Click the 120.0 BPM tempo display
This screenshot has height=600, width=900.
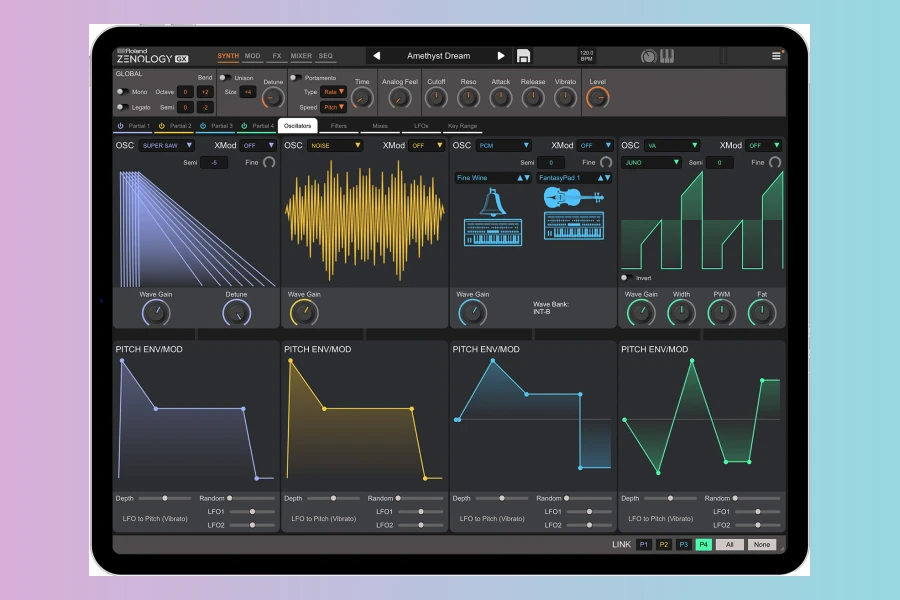click(587, 56)
